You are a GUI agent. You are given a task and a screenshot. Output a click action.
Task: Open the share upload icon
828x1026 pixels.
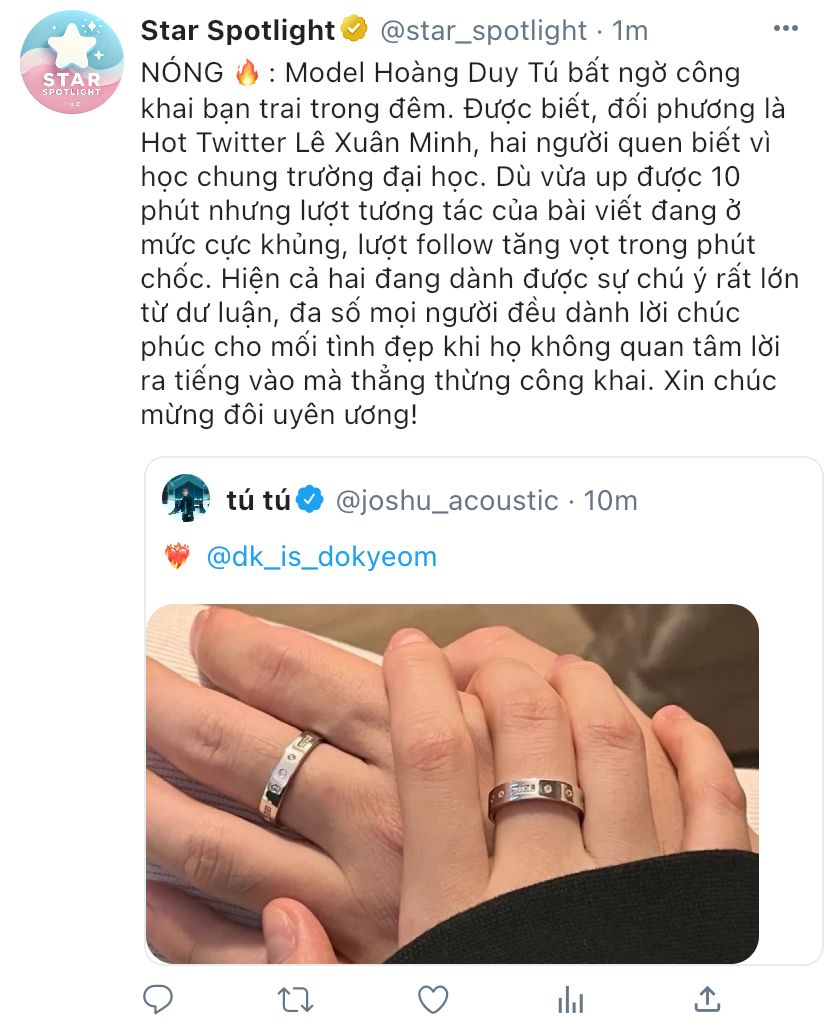[708, 999]
